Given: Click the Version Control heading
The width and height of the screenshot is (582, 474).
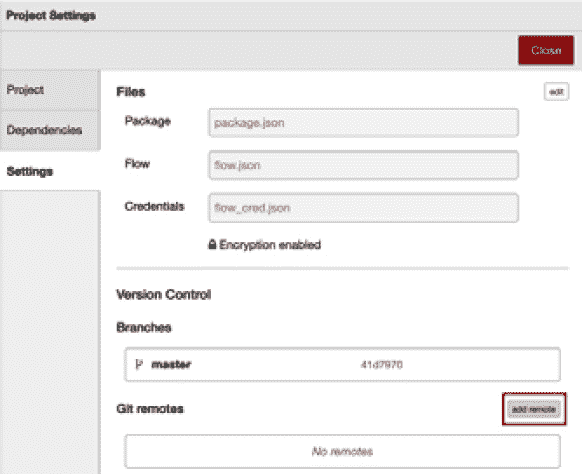Looking at the screenshot, I should [x=164, y=294].
